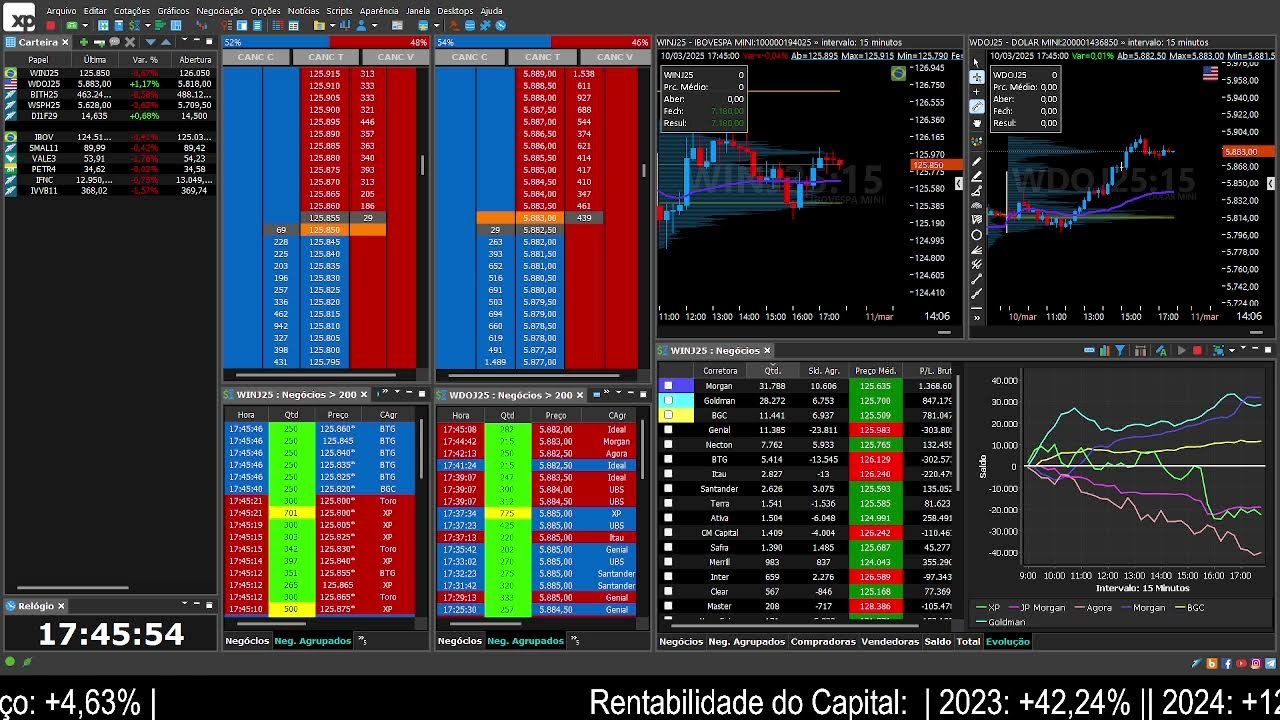Viewport: 1280px width, 720px height.
Task: Open dropdown arrow beside user profile toolbar icon
Action: click(375, 25)
